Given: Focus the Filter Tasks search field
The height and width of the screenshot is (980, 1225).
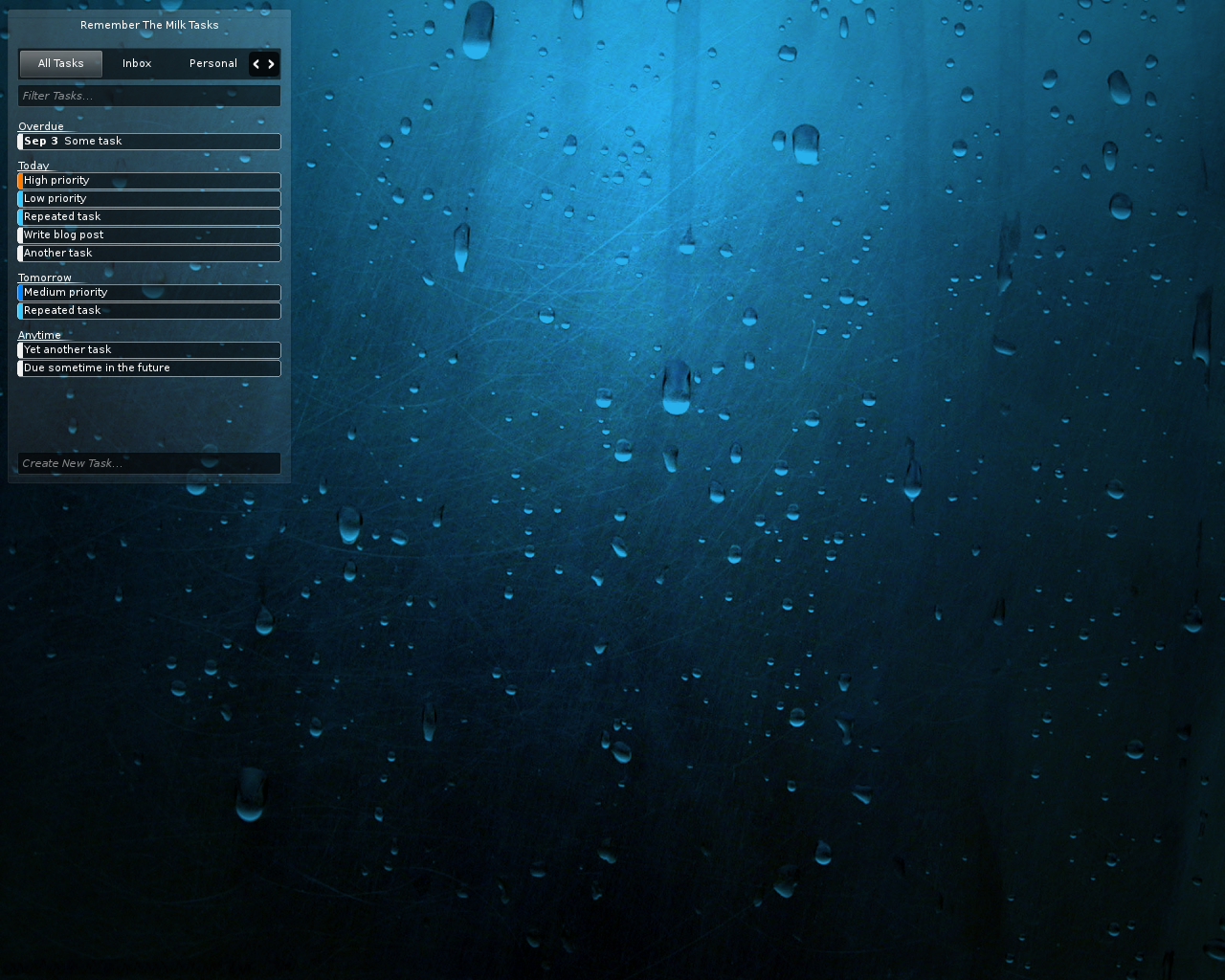Looking at the screenshot, I should point(149,96).
